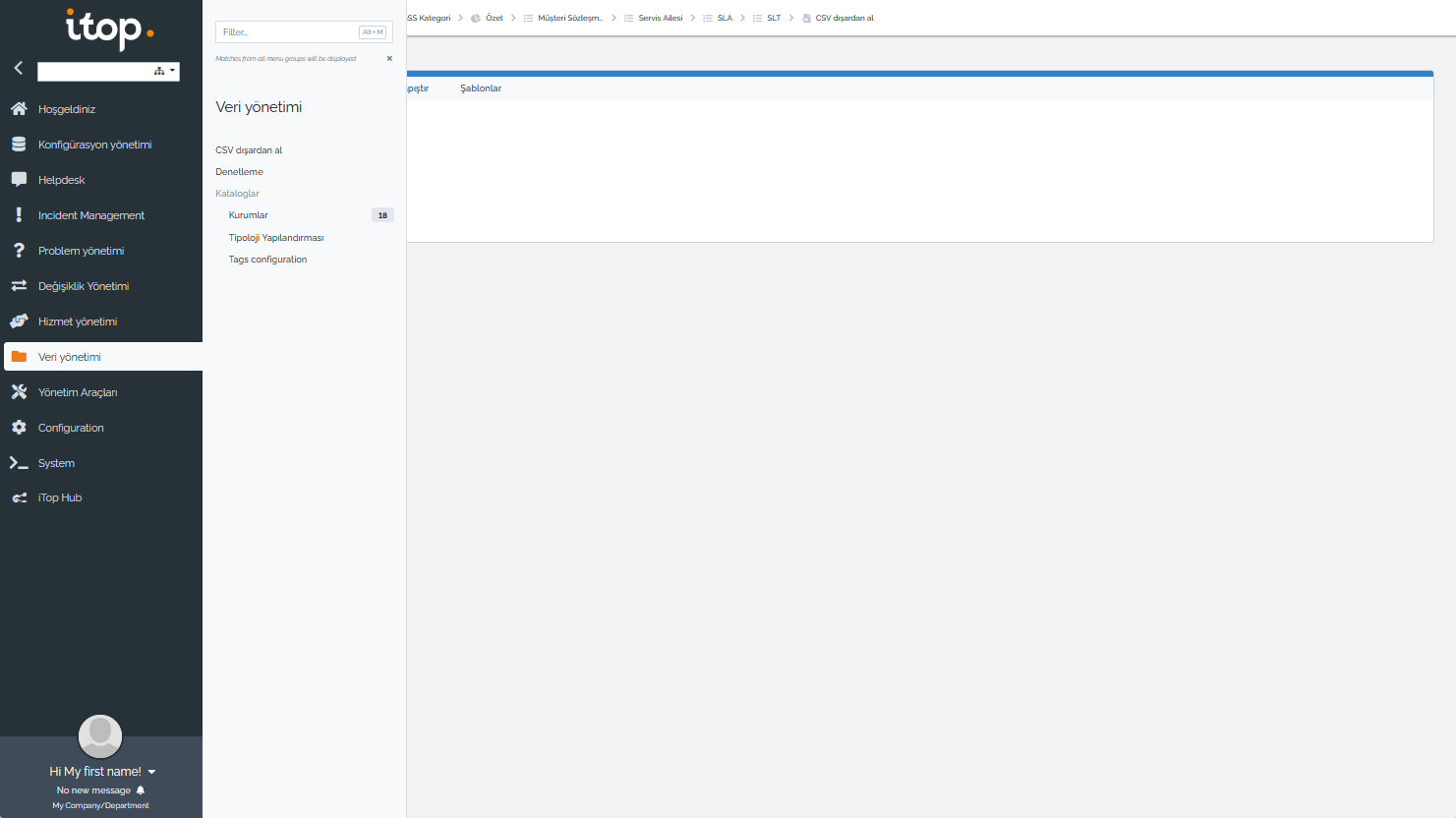The image size is (1456, 818).
Task: Click the Problem yönetimi question mark icon
Action: tap(19, 251)
